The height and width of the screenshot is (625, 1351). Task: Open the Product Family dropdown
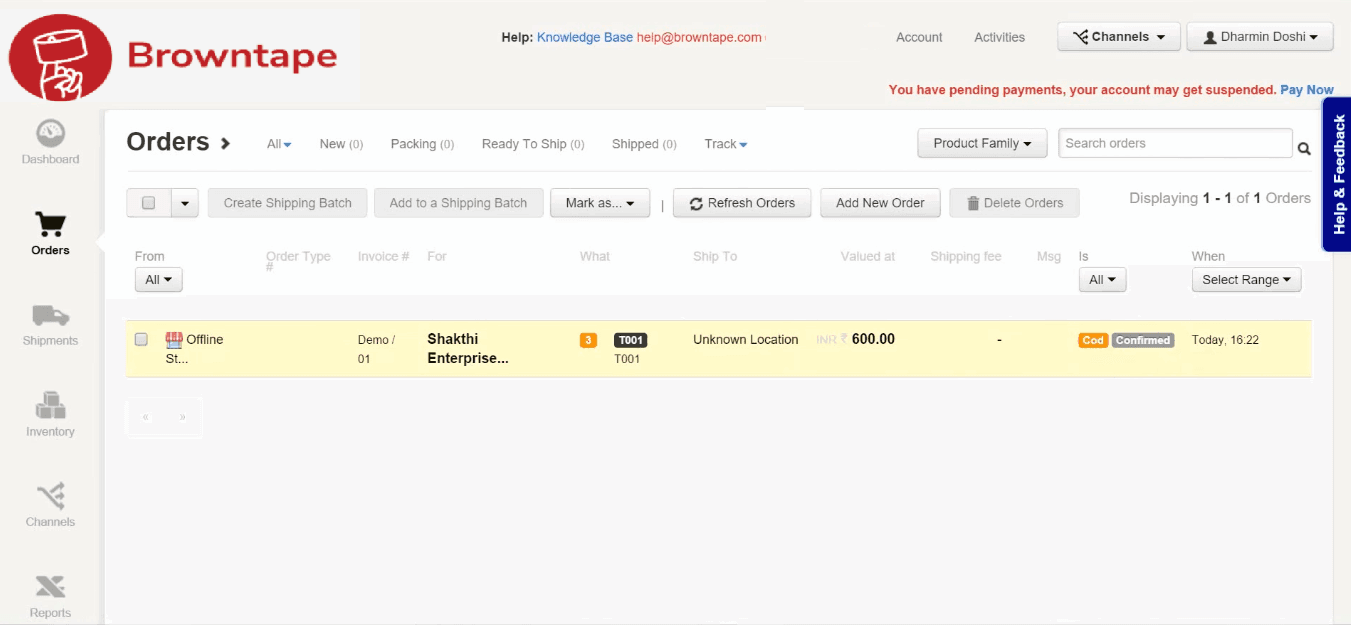981,143
